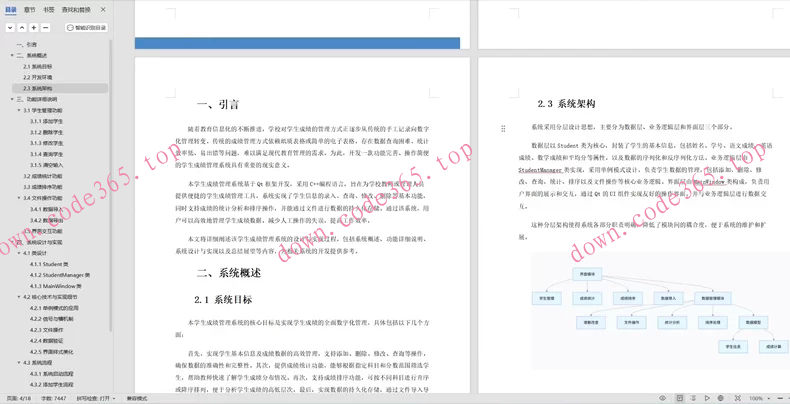Click the underlined StudentManager text in document
The height and width of the screenshot is (404, 790).
point(541,170)
